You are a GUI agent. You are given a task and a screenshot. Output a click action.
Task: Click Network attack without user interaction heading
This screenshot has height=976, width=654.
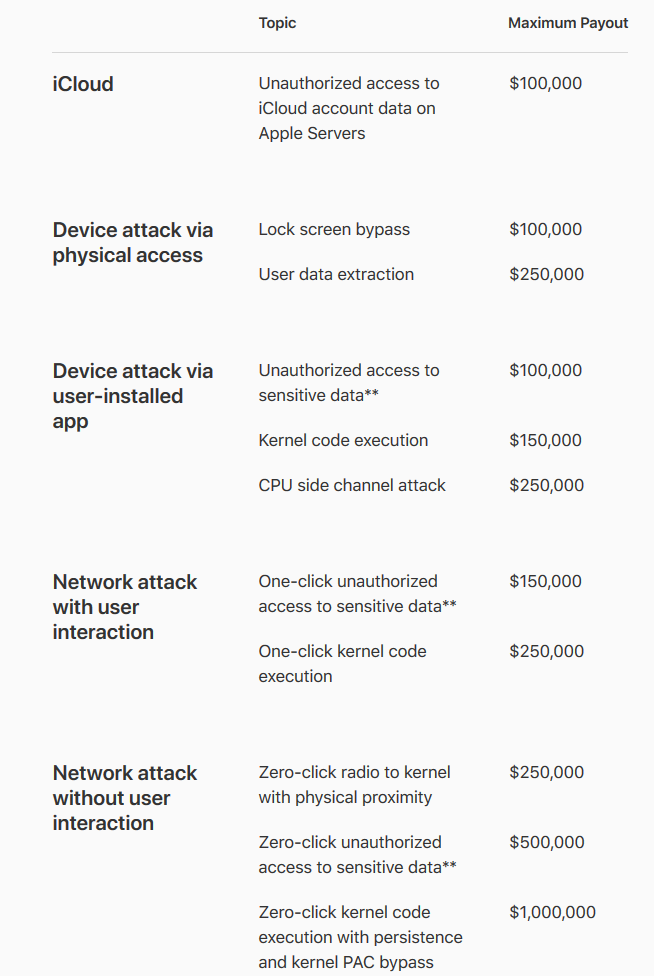click(125, 798)
